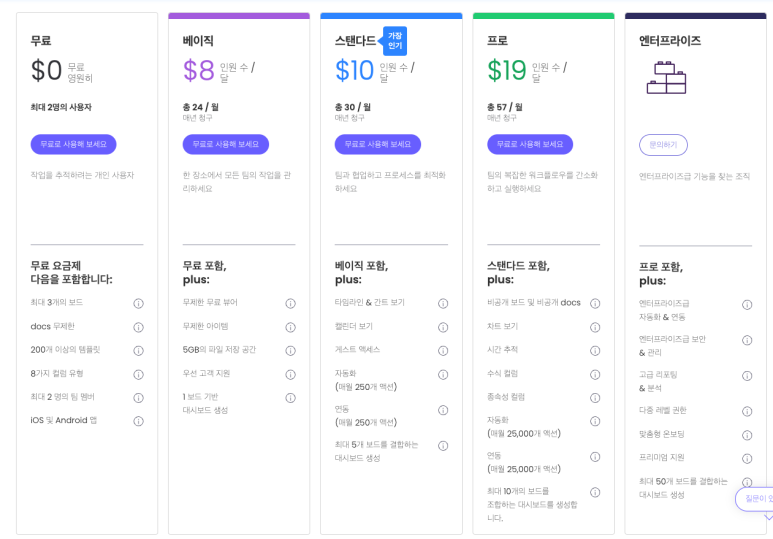
Task: Click info icon next to 캘린더 보기
Action: (442, 326)
